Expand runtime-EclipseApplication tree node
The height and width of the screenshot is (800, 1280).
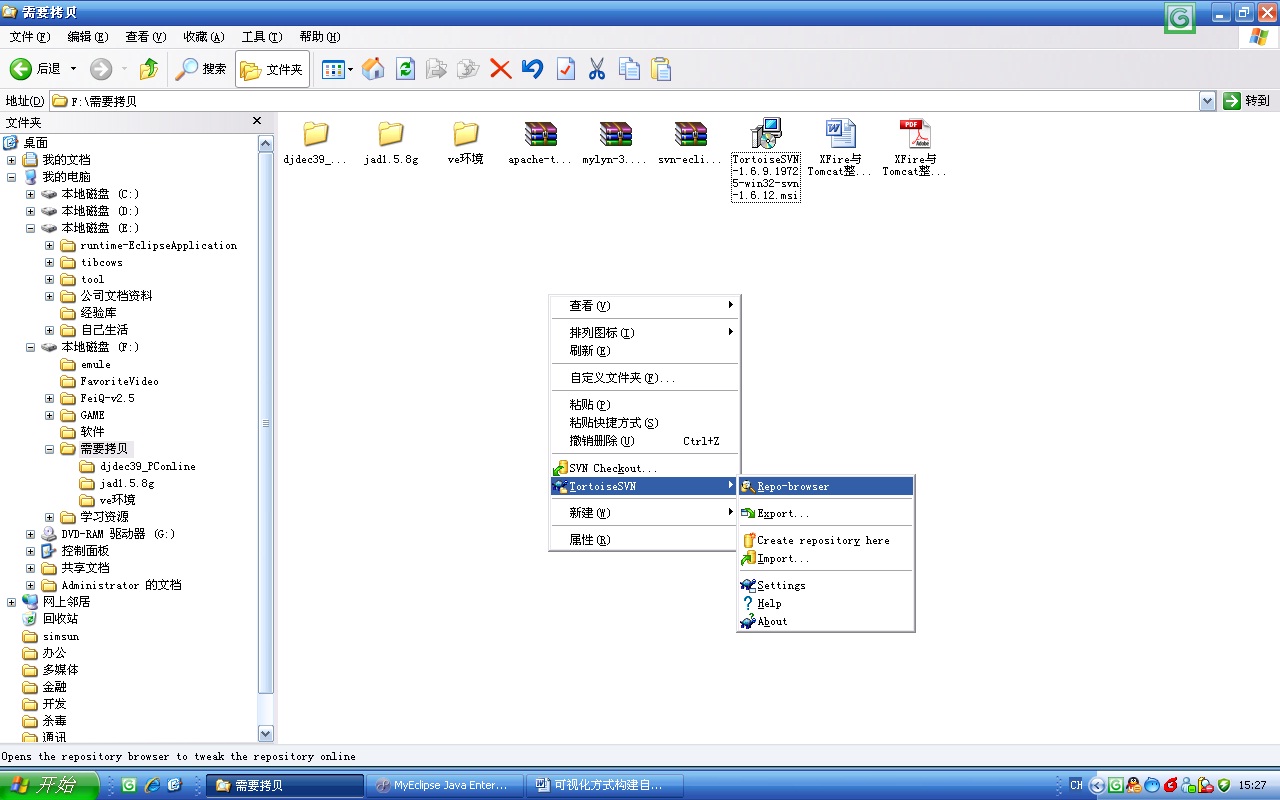pyautogui.click(x=50, y=245)
